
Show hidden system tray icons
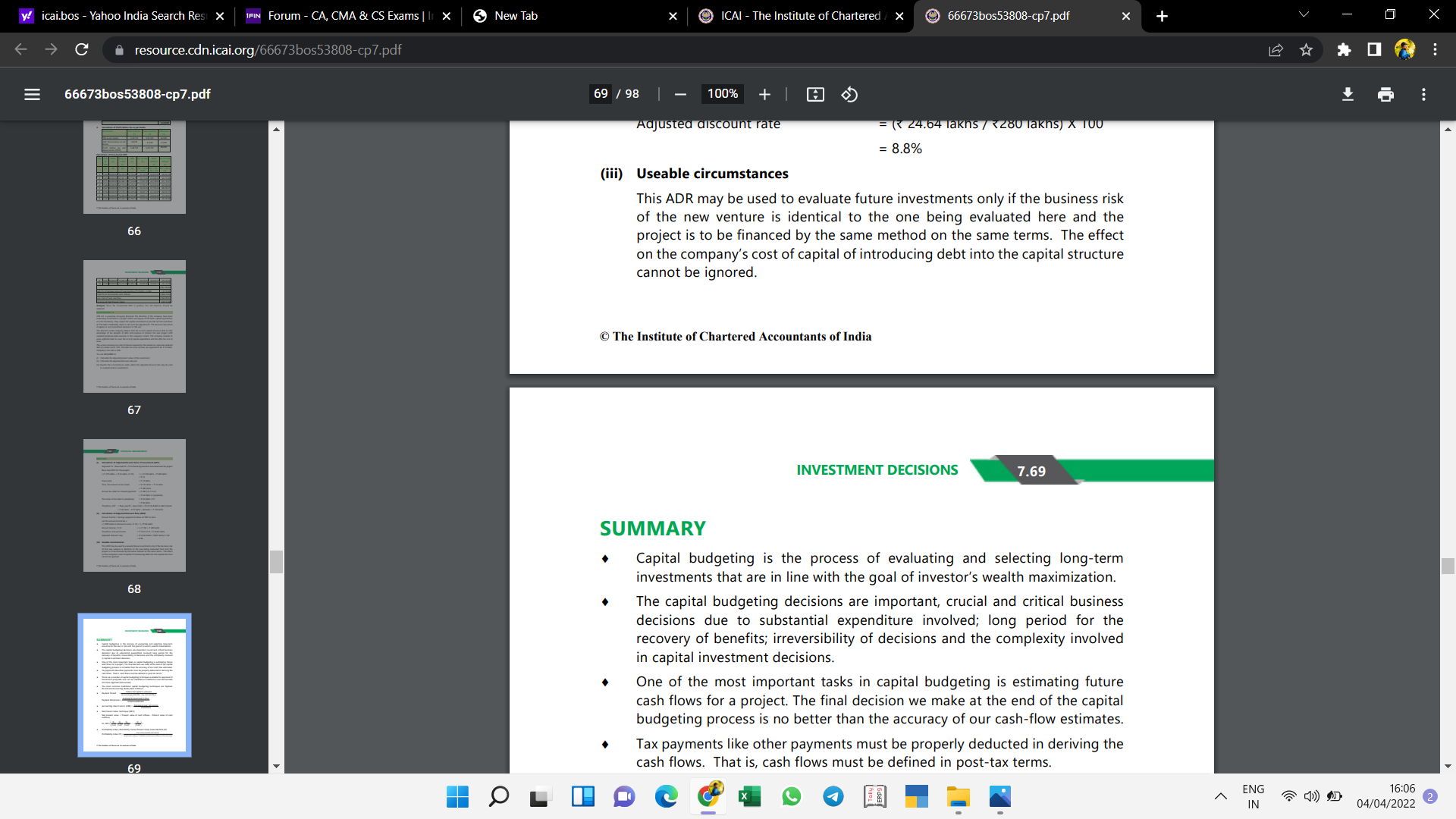pyautogui.click(x=1220, y=796)
